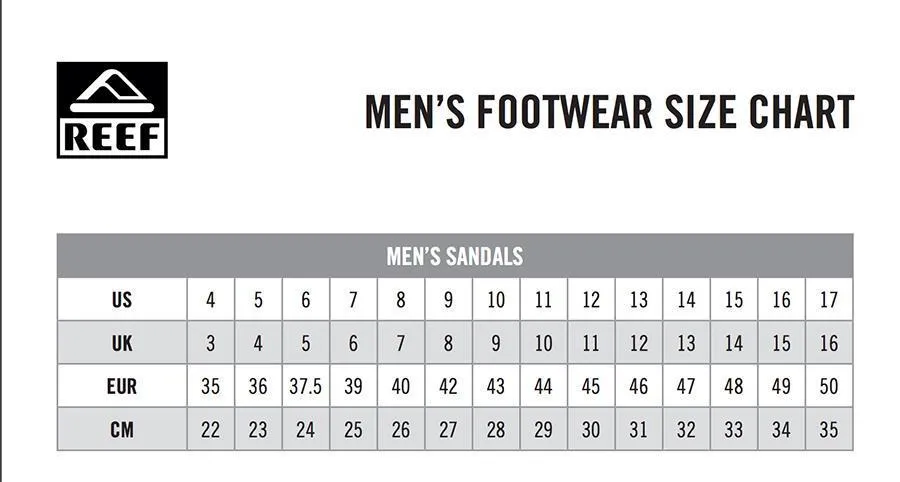Click the Men's Footwear Size Chart title
Viewport: 900px width, 482px height.
tap(610, 111)
